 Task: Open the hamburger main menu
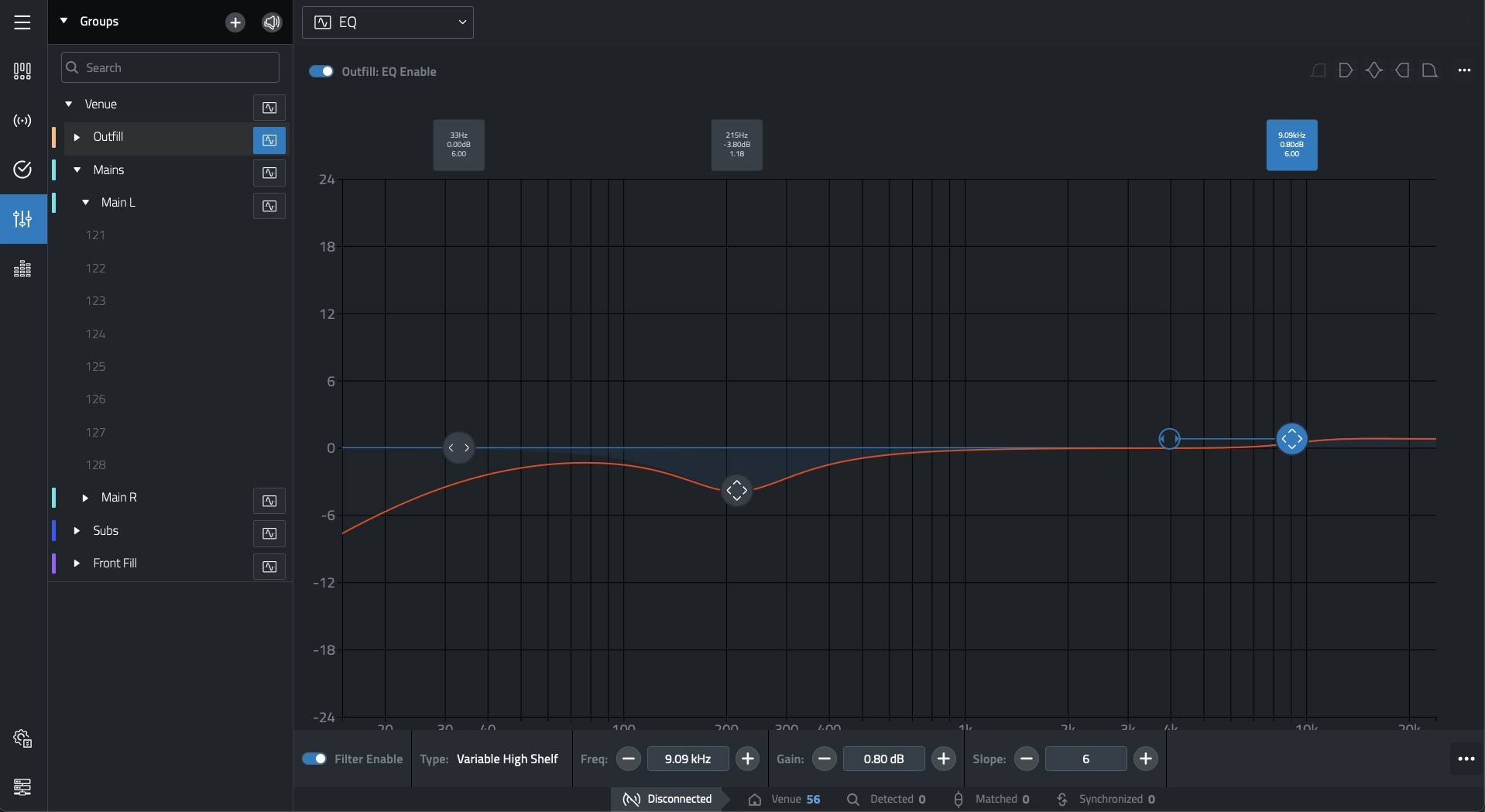(22, 22)
